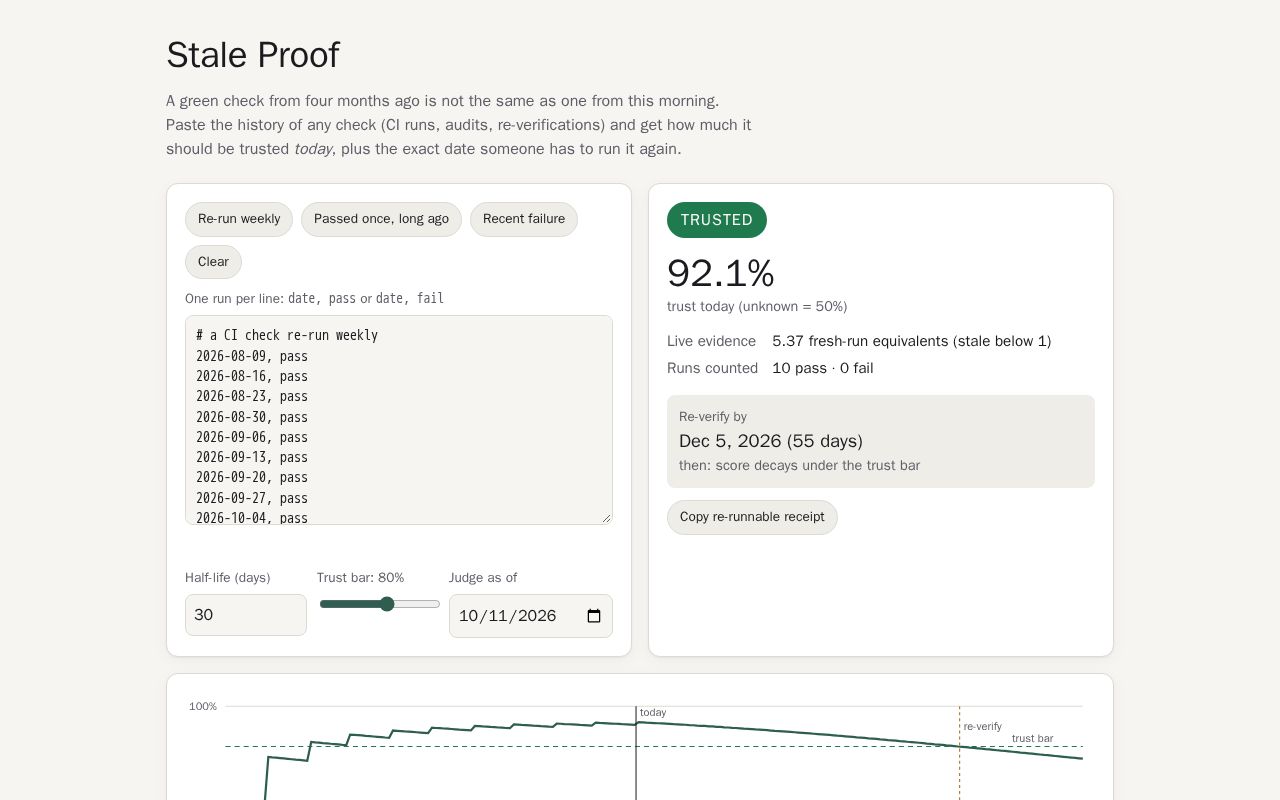The image size is (1280, 800).
Task: Grab the textarea resize handle
Action: point(606,518)
